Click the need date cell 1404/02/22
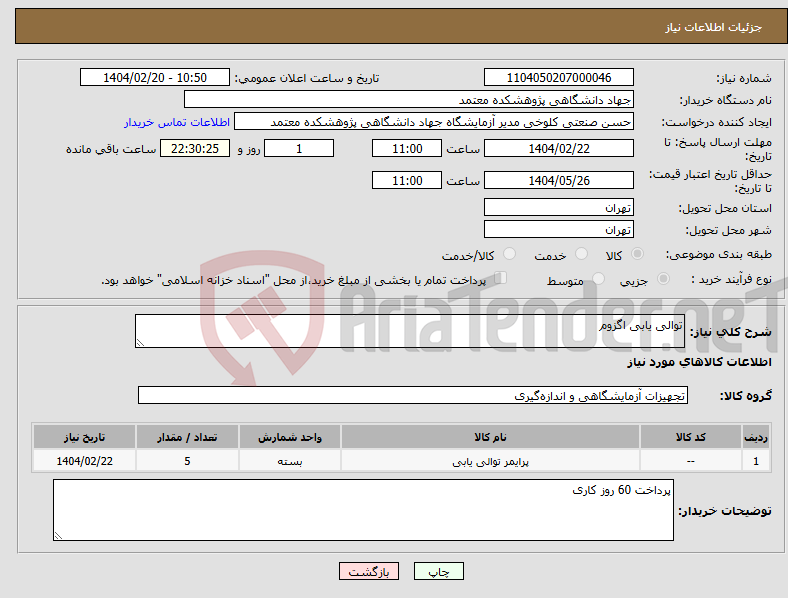 84,461
